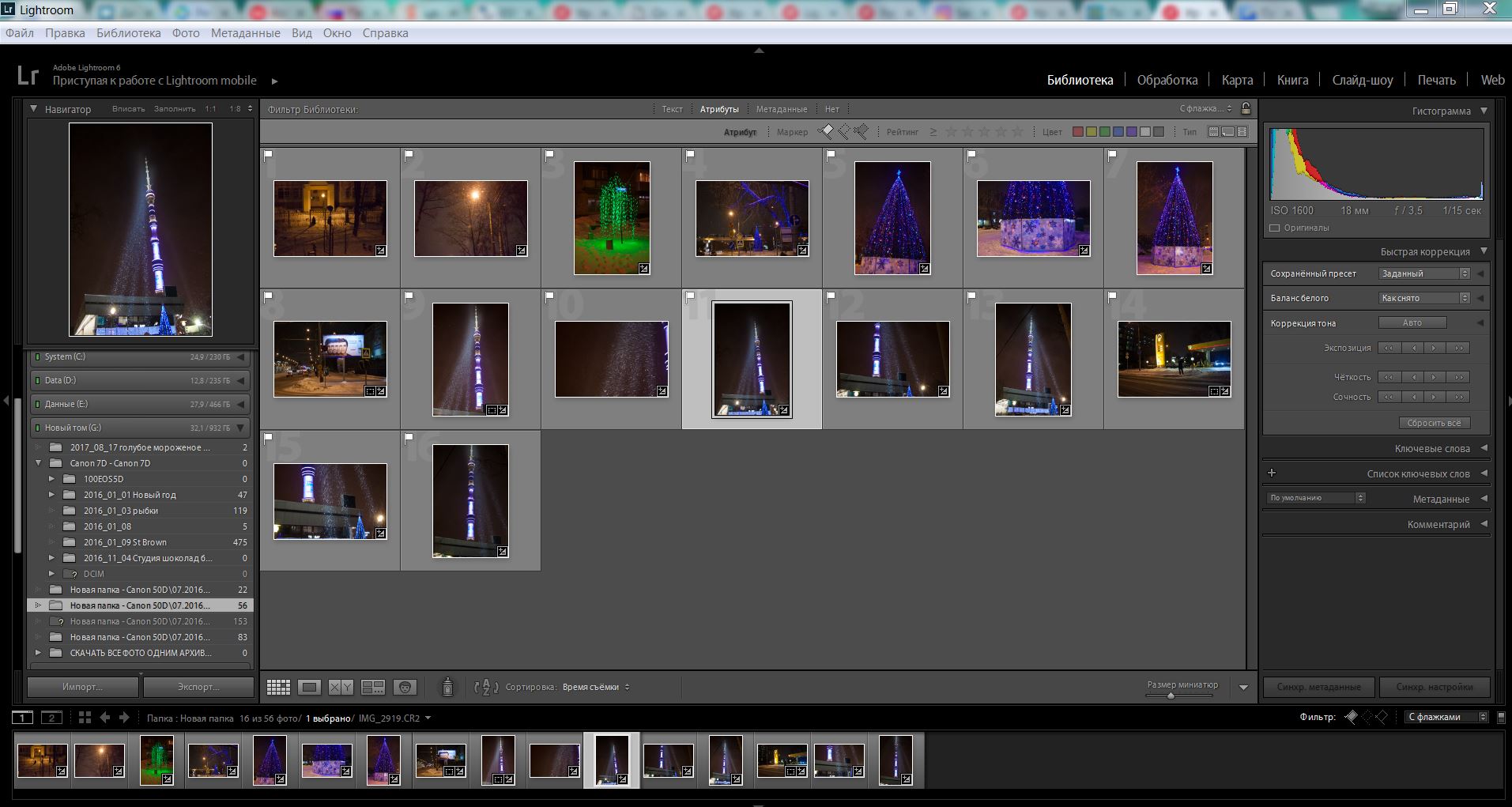This screenshot has height=807, width=1512.
Task: Expand the '2016_01_01 Новый год' folder
Action: point(52,495)
